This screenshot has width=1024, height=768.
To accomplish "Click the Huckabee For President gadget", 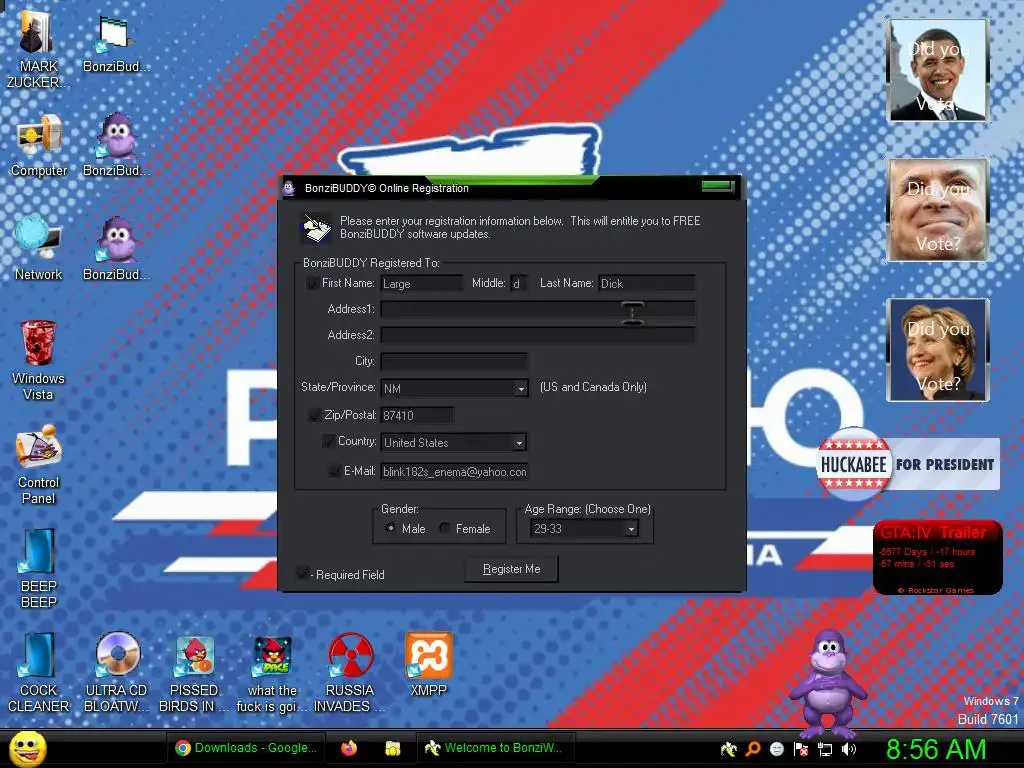I will (x=908, y=464).
